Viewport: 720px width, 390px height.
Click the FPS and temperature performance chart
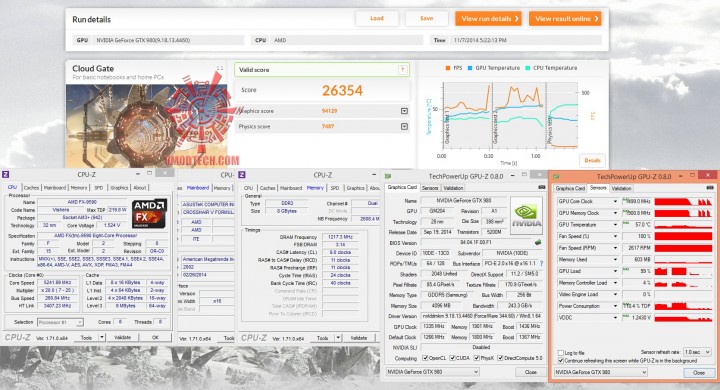[509, 116]
